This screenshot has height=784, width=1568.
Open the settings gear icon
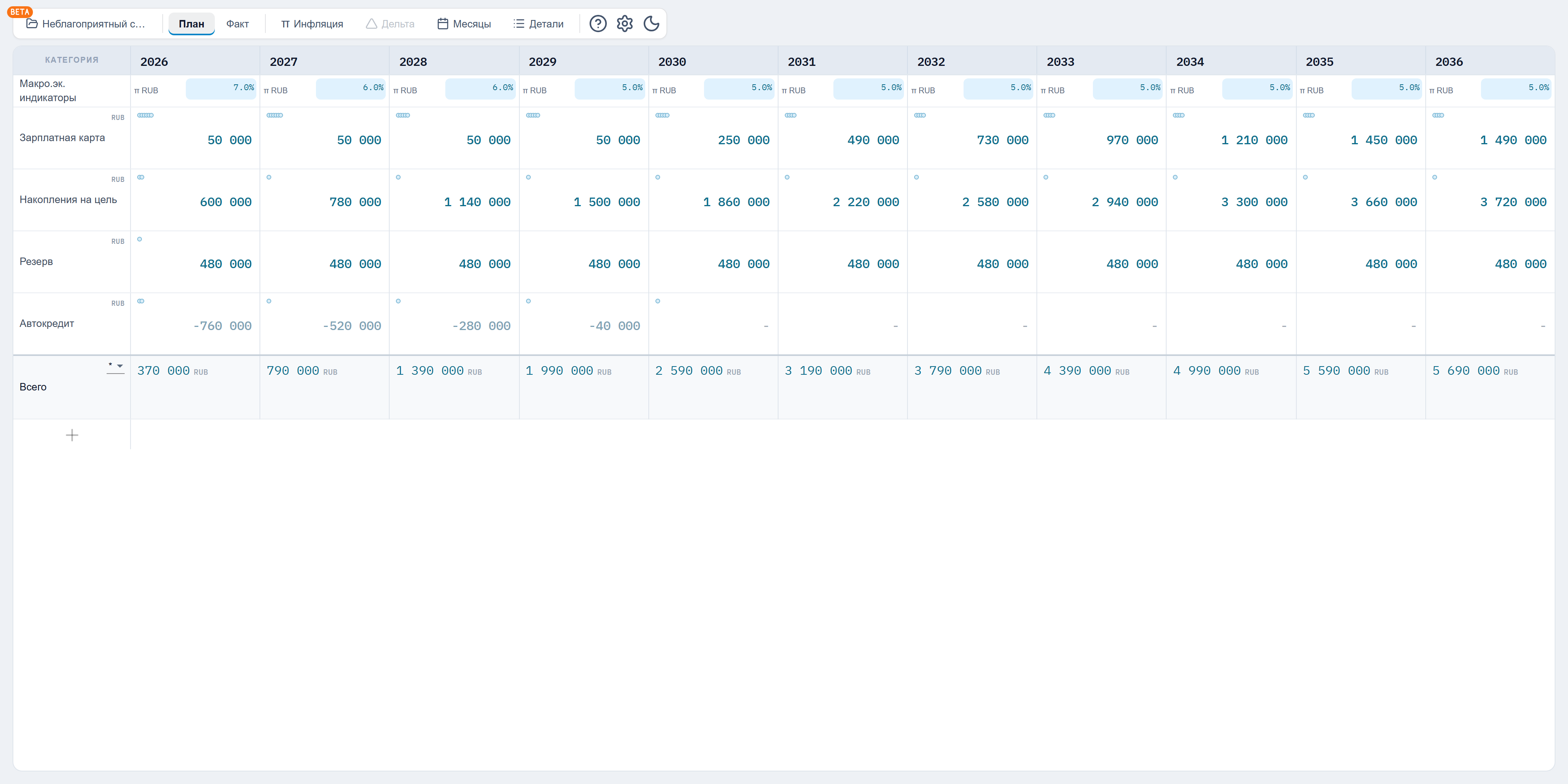624,24
